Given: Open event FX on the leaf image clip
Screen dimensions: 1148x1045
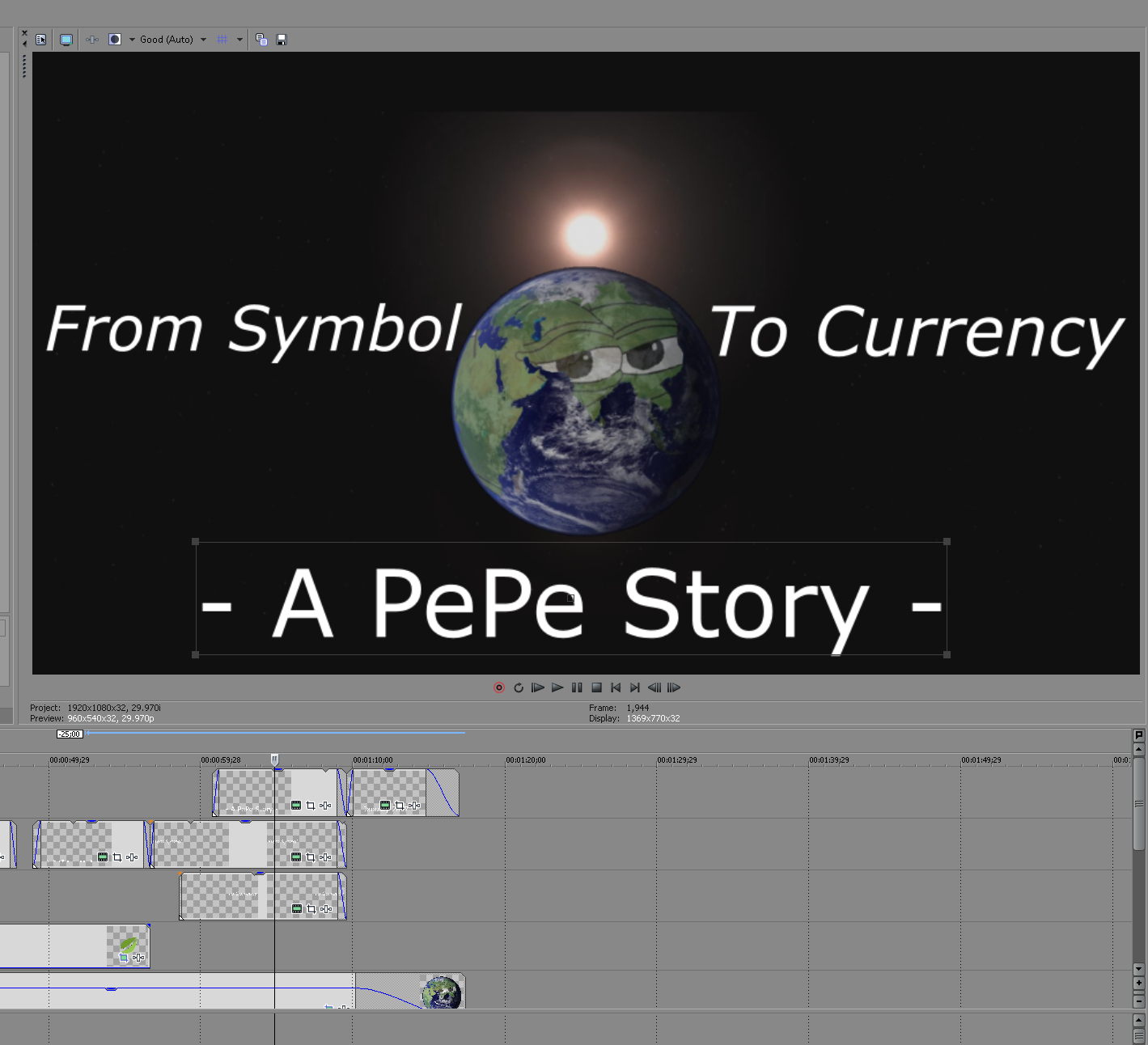Looking at the screenshot, I should click(x=138, y=958).
